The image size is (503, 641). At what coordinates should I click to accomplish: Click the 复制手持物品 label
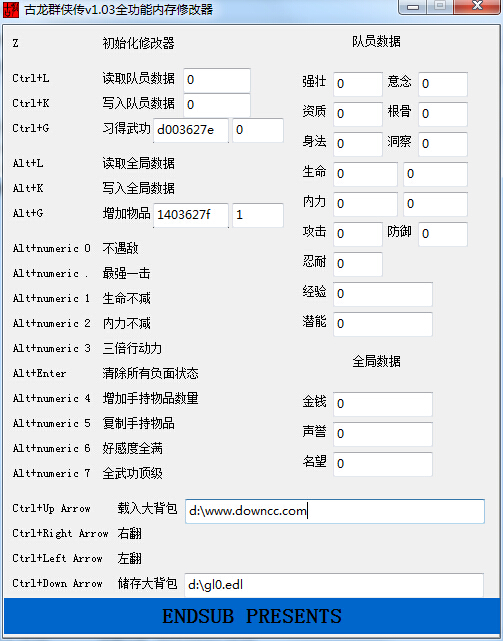click(138, 423)
